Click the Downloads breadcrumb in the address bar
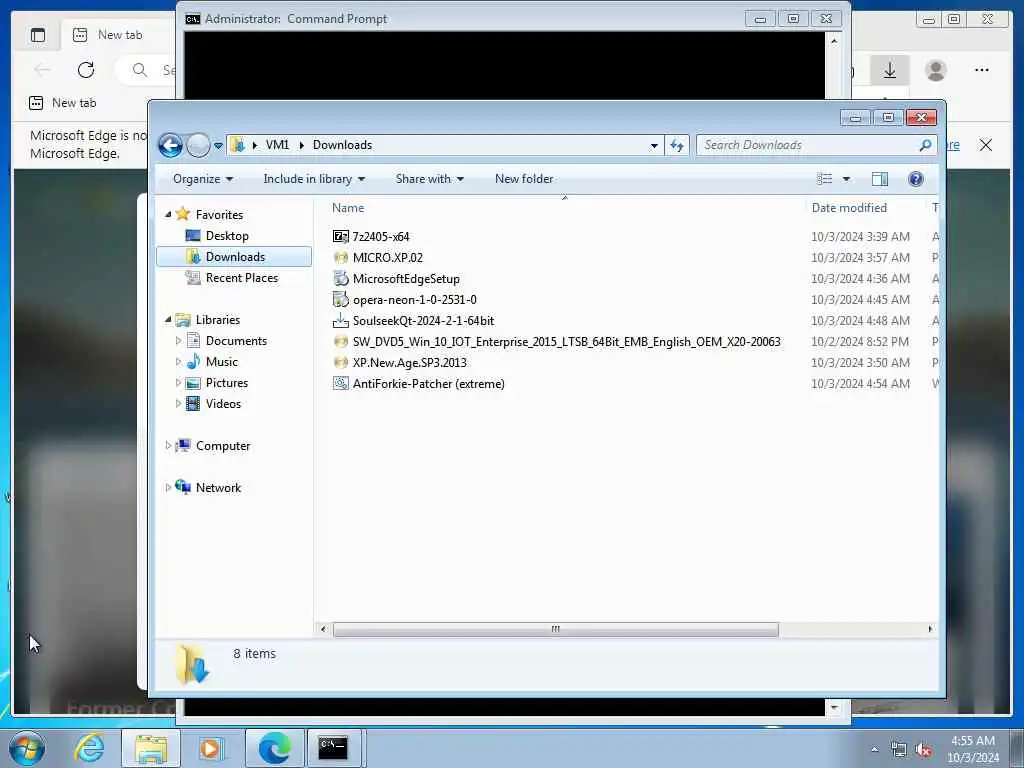The width and height of the screenshot is (1024, 768). pyautogui.click(x=342, y=145)
